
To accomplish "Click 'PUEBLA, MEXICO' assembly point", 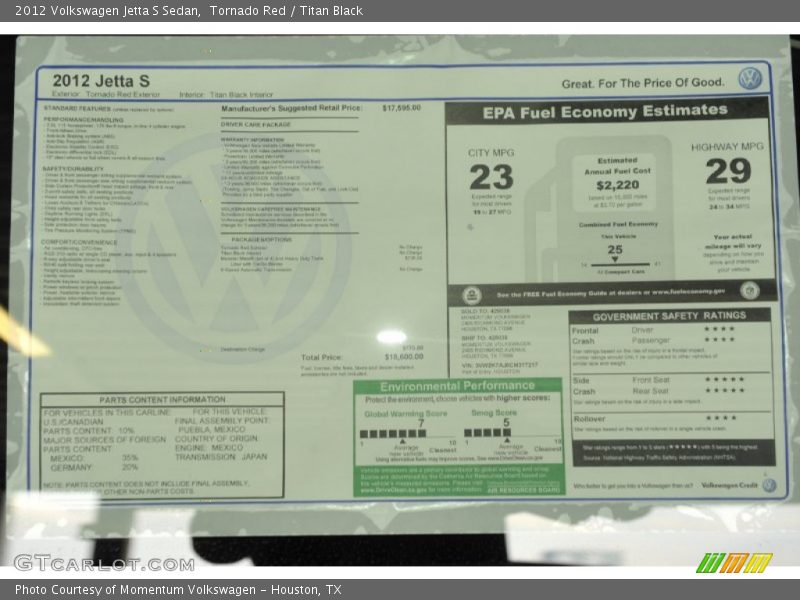I will pyautogui.click(x=211, y=430).
